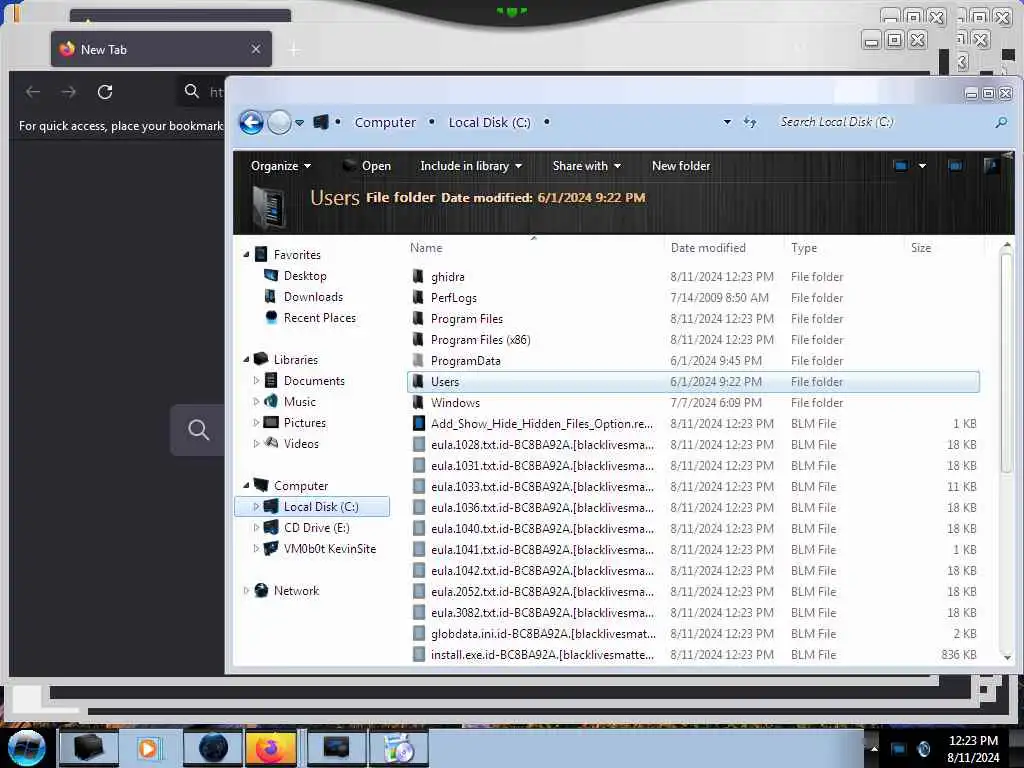Select the Windows folder icon

pyautogui.click(x=419, y=402)
